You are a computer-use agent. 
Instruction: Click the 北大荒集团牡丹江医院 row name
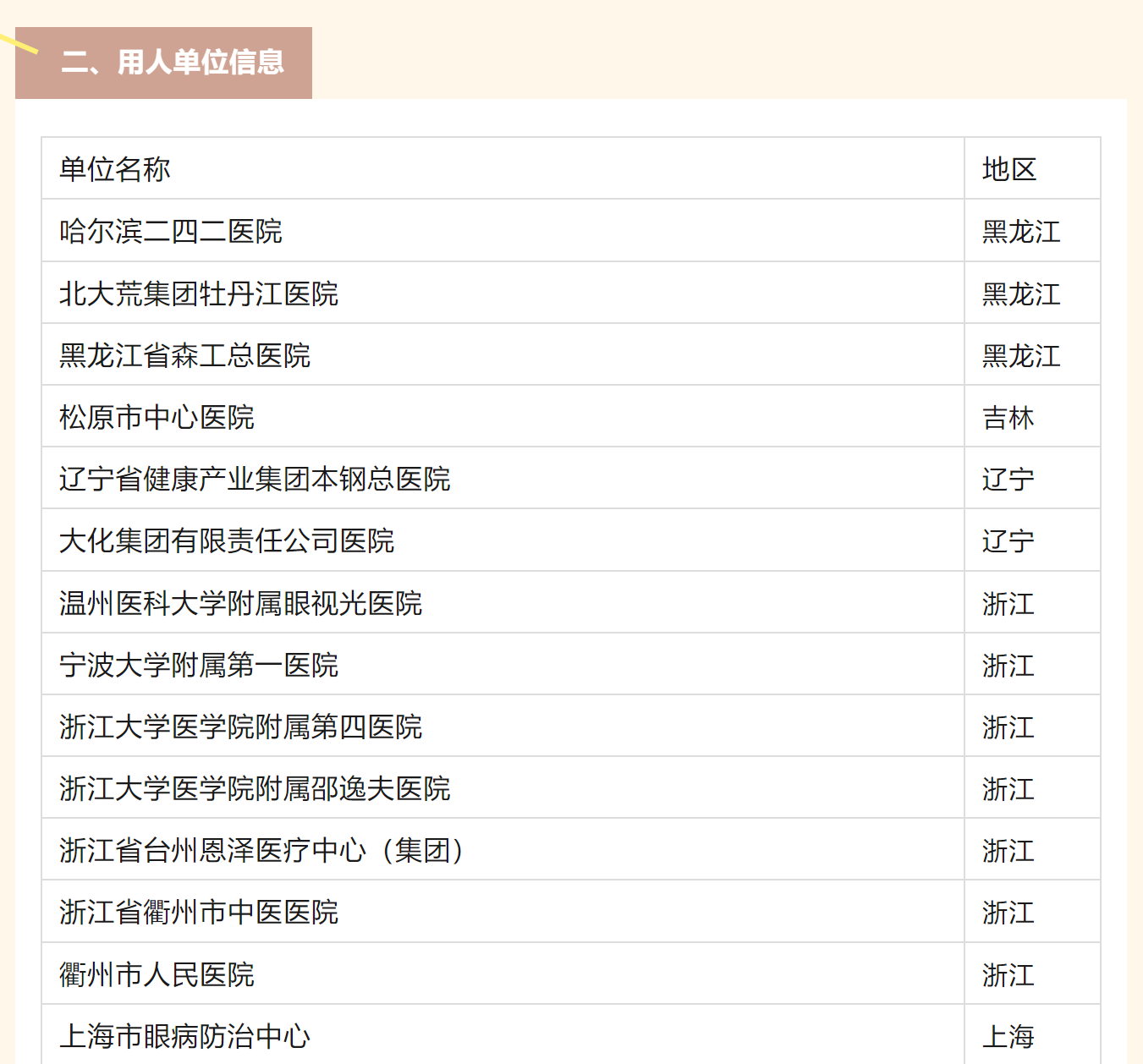pos(199,293)
